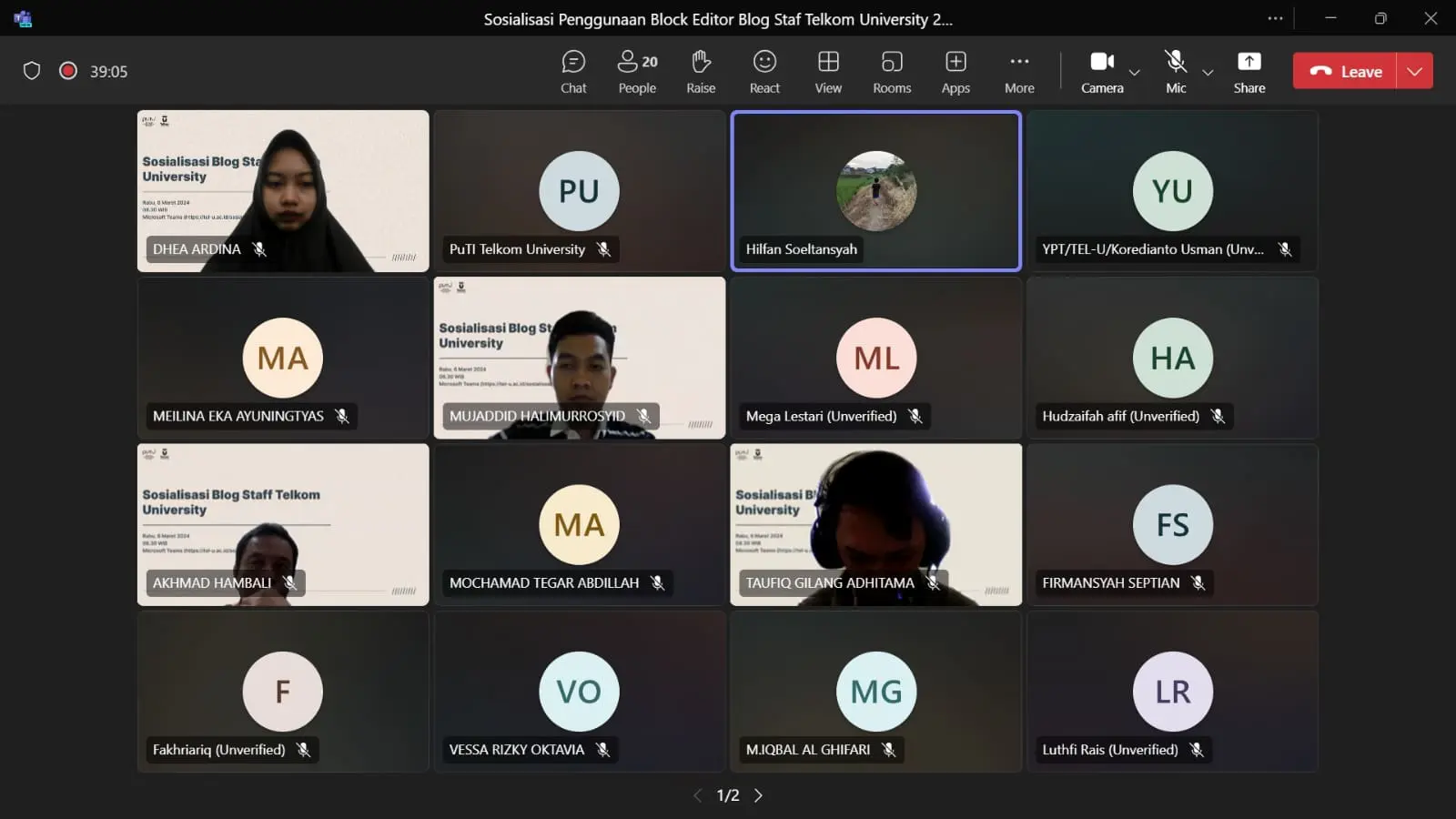Unmute the Mic
This screenshot has height=819, width=1456.
pyautogui.click(x=1176, y=72)
